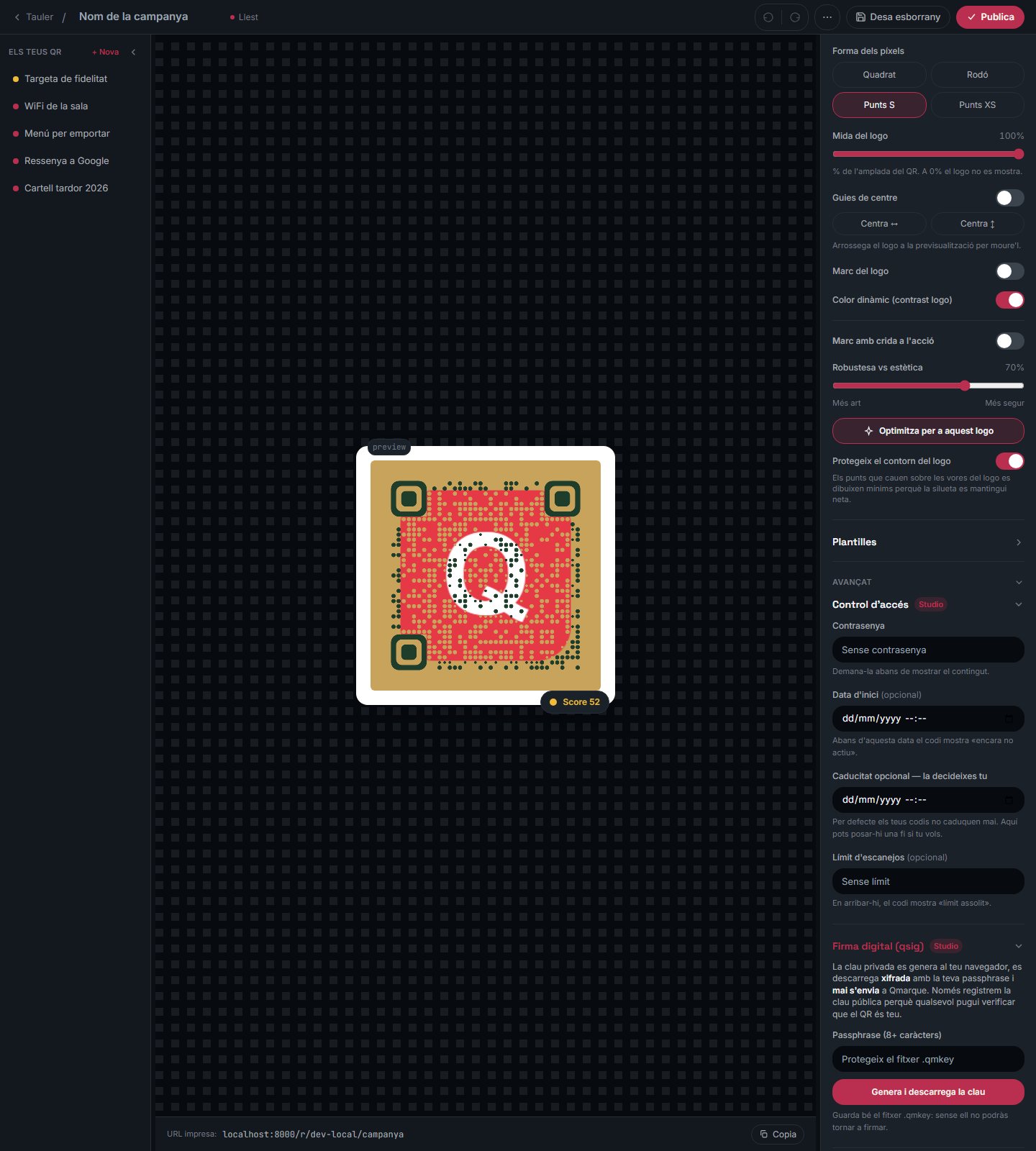Click the redo icon in the top bar
The width and height of the screenshot is (1036, 1151).
(x=795, y=17)
